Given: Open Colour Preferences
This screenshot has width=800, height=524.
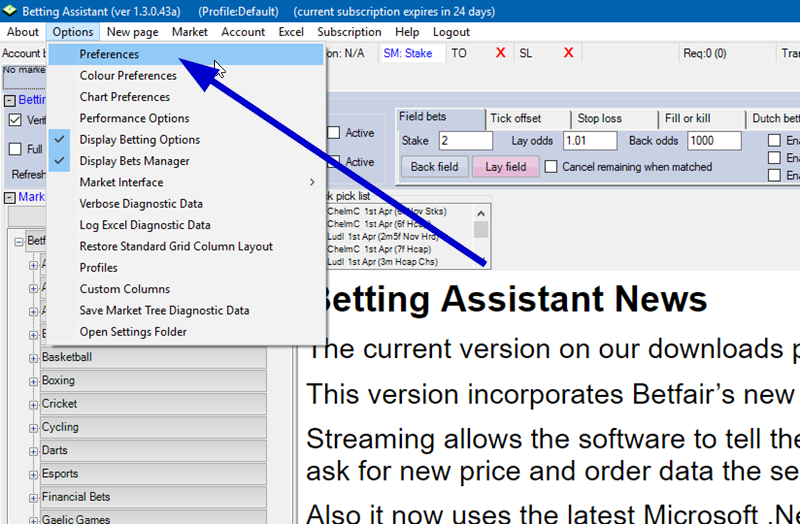Looking at the screenshot, I should 186,76.
